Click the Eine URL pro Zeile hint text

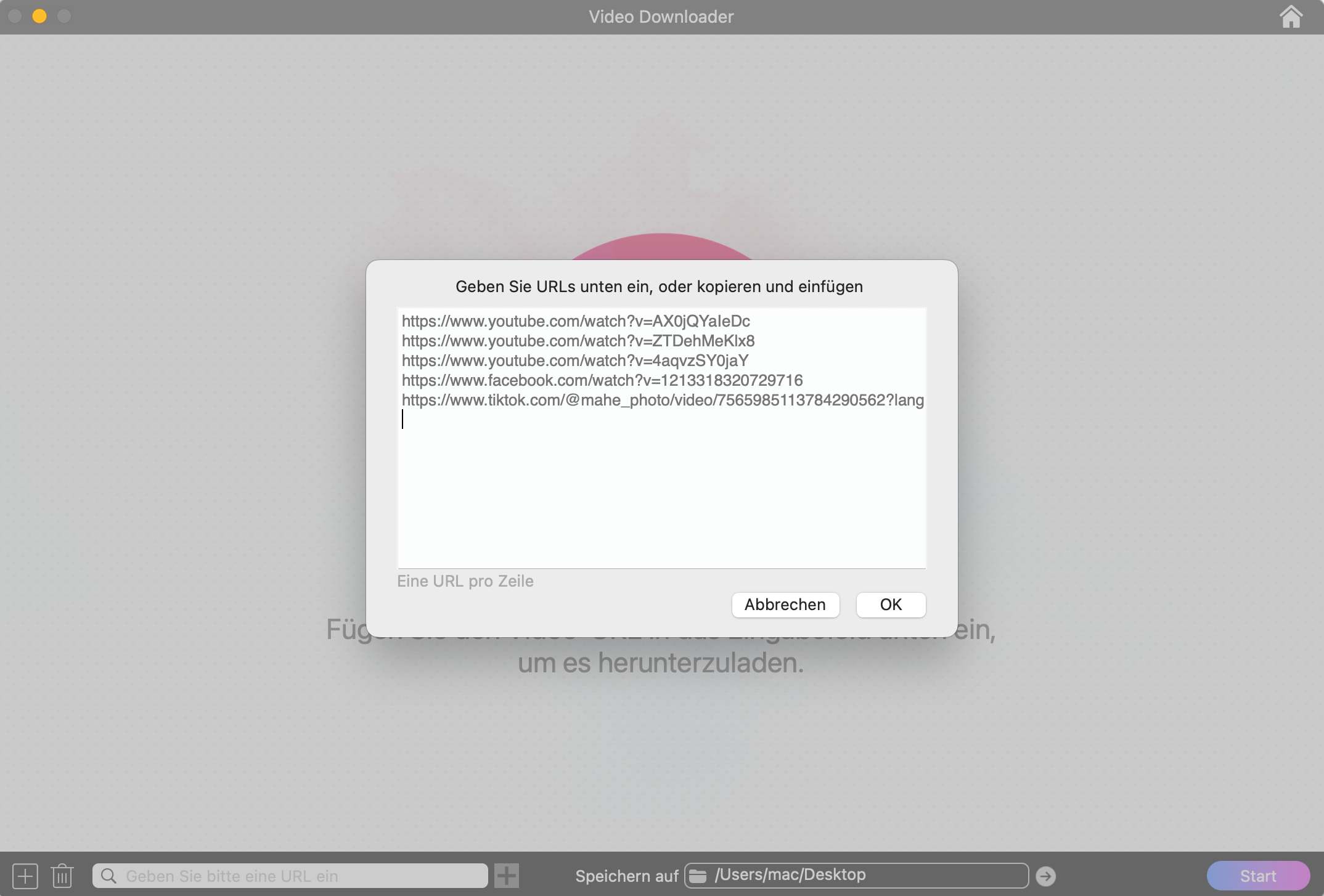(465, 580)
